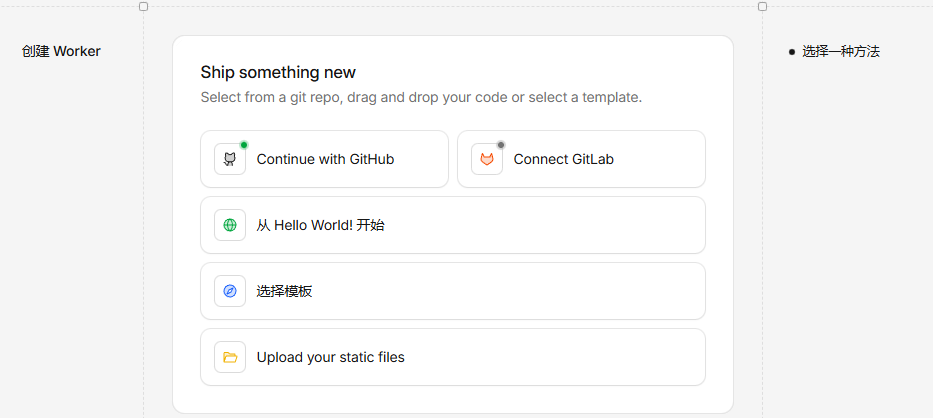Click the 创建 Worker page title
The width and height of the screenshot is (933, 418).
[x=61, y=51]
